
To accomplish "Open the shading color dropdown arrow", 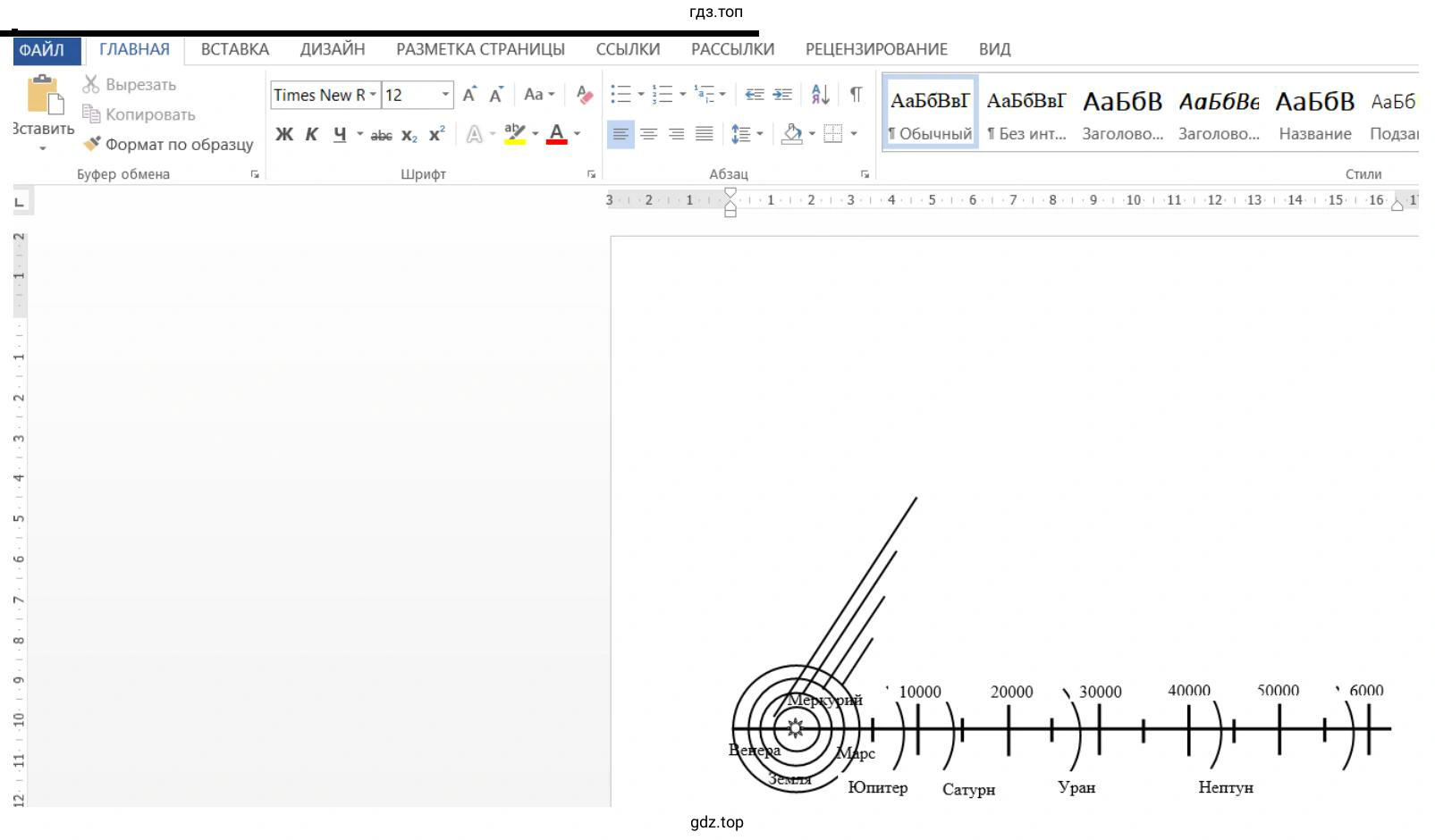I will tap(812, 134).
